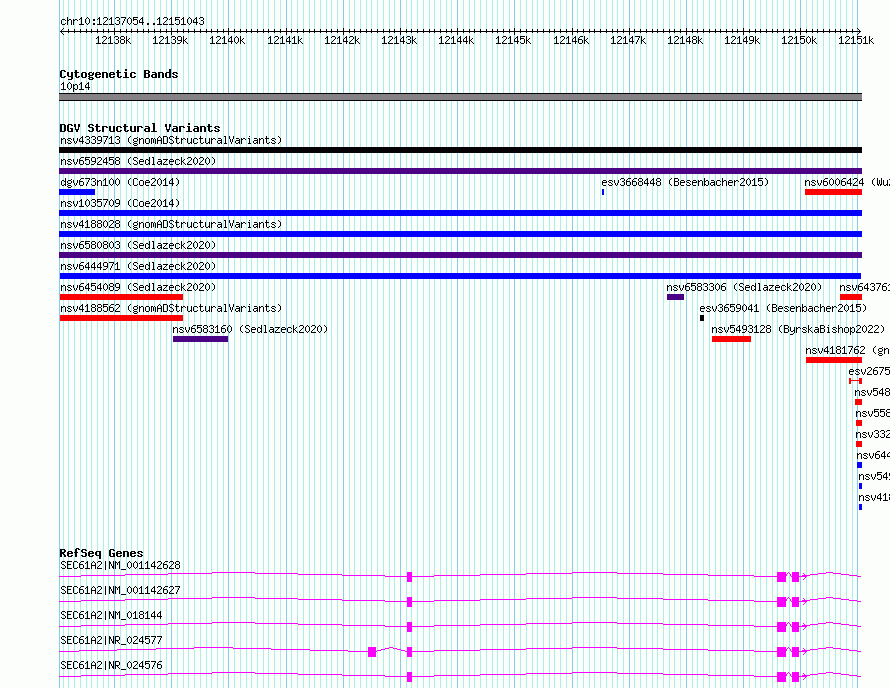Click the nsv6006424 red variant bar
890x688 pixels.
click(x=833, y=192)
